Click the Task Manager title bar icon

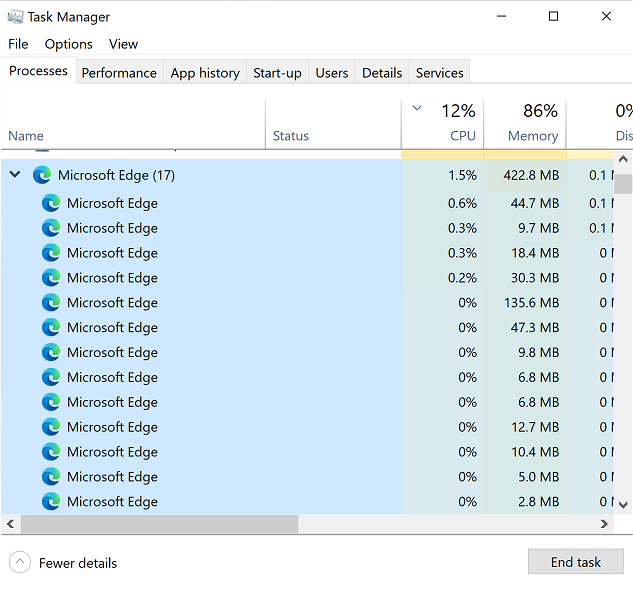tap(15, 17)
